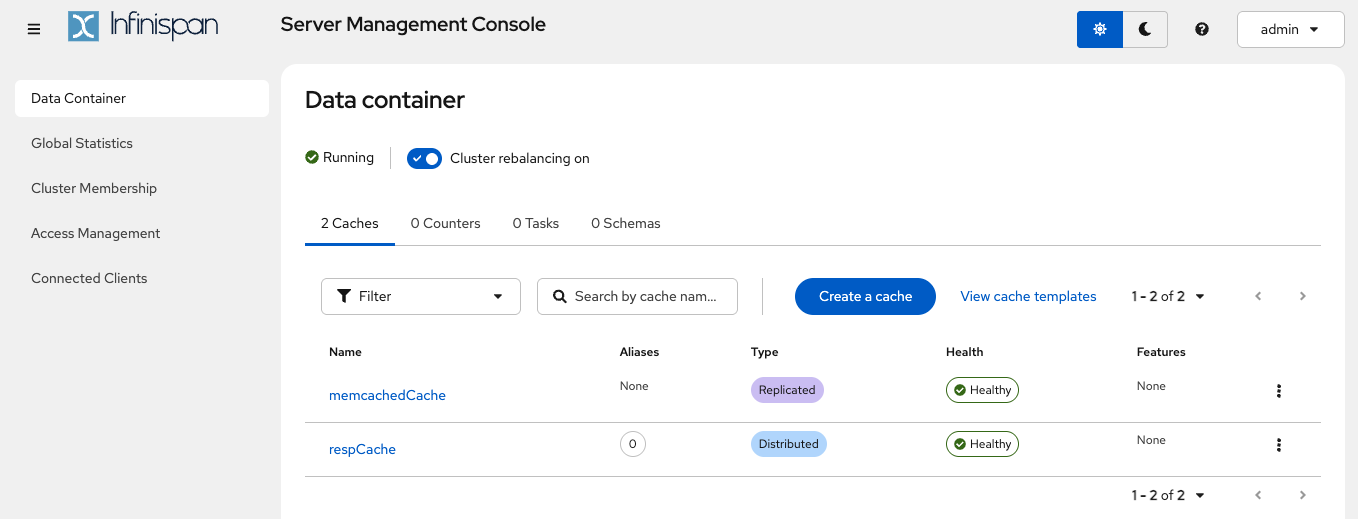This screenshot has width=1358, height=519.
Task: Switch to dark theme moon button
Action: click(x=1145, y=29)
